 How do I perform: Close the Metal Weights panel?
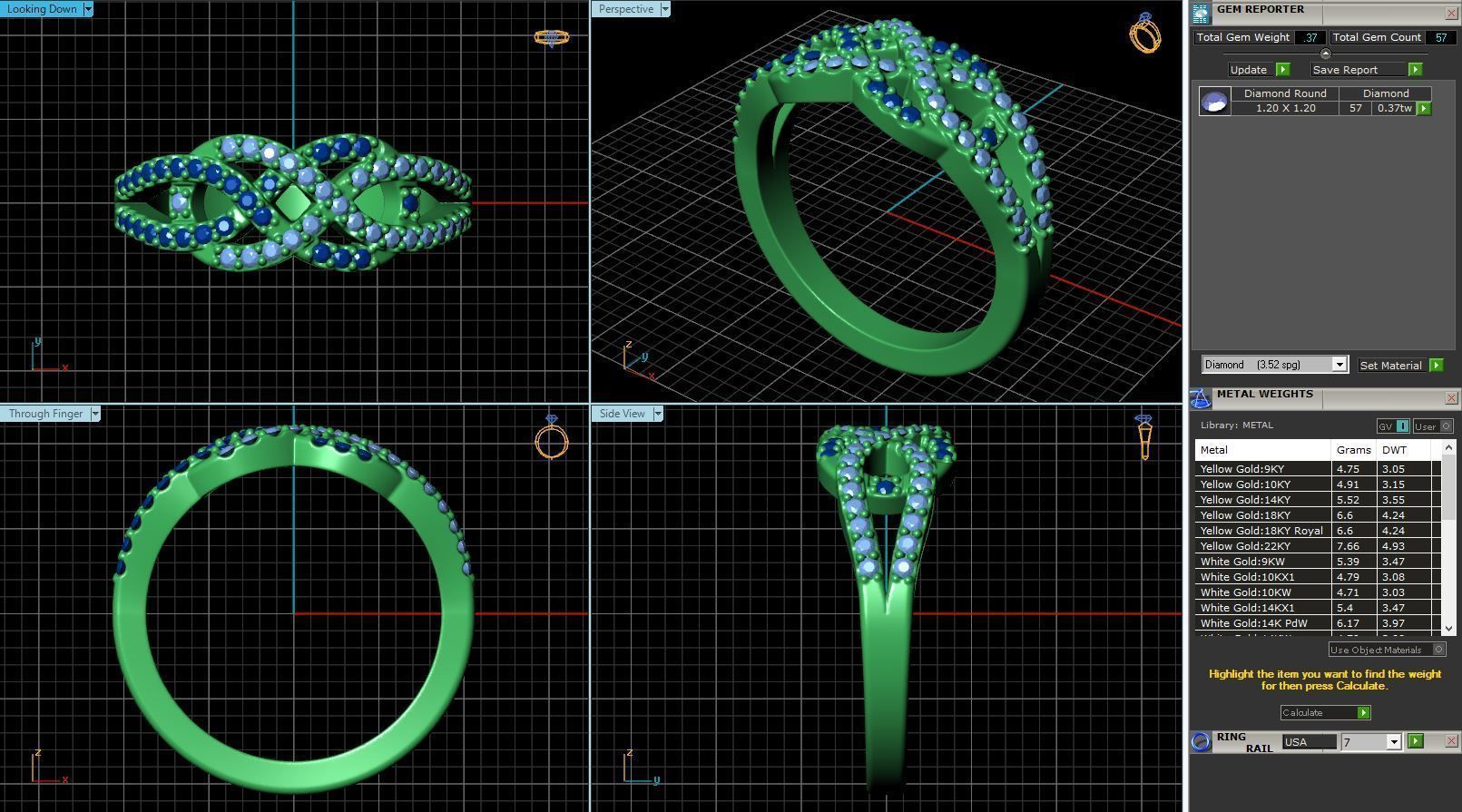point(1451,398)
